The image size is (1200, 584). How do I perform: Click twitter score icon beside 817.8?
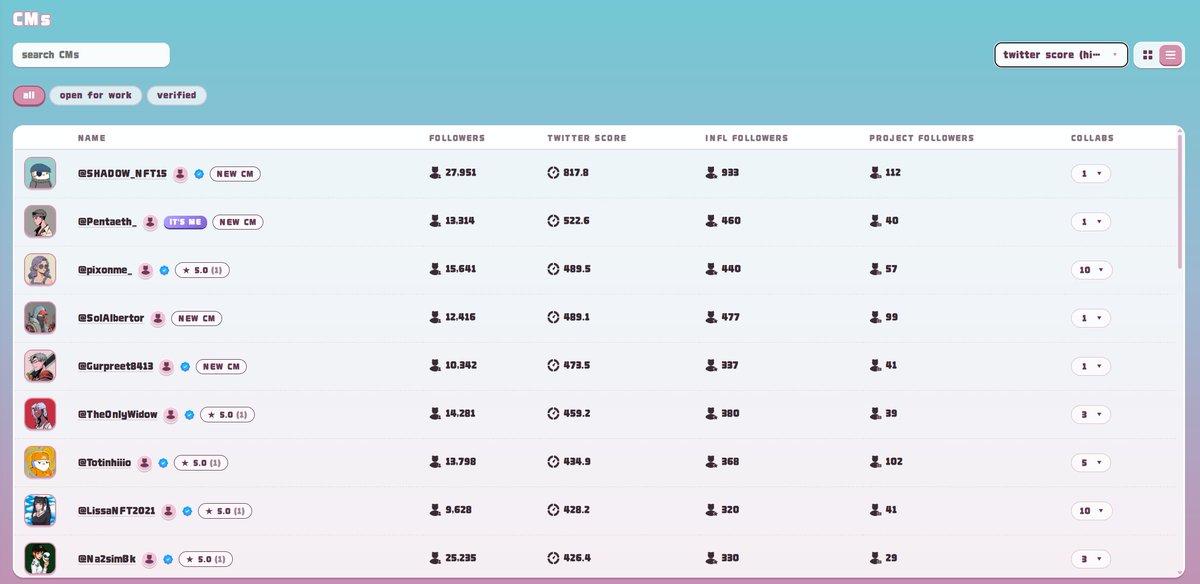tap(553, 173)
